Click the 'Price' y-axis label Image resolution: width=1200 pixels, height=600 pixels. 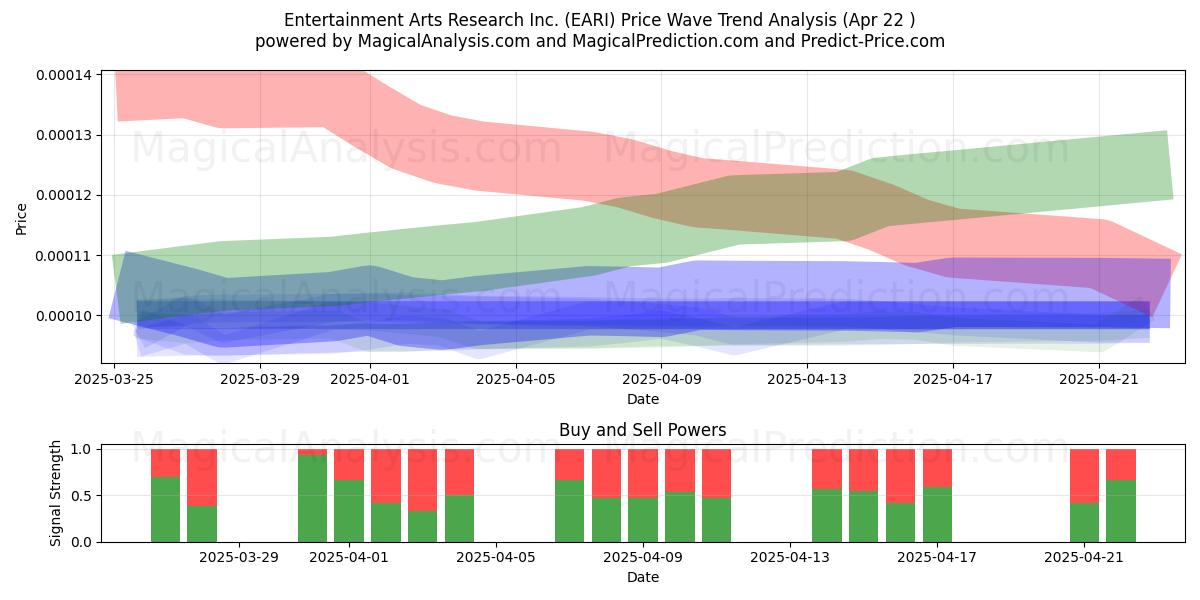coord(22,217)
